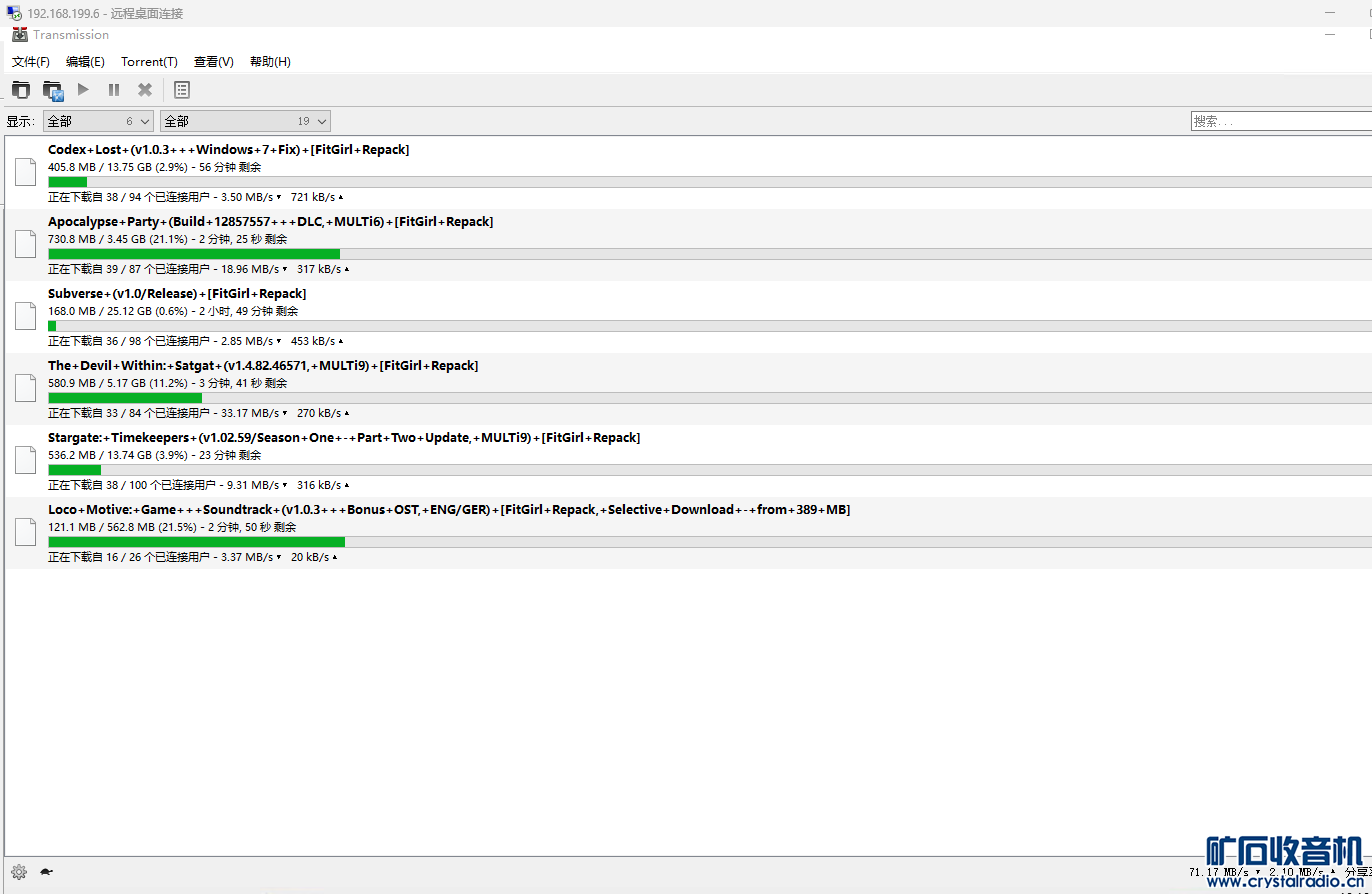Click the Apocalypse Party progress bar
Viewport: 1372px width, 894px height.
pyautogui.click(x=710, y=254)
